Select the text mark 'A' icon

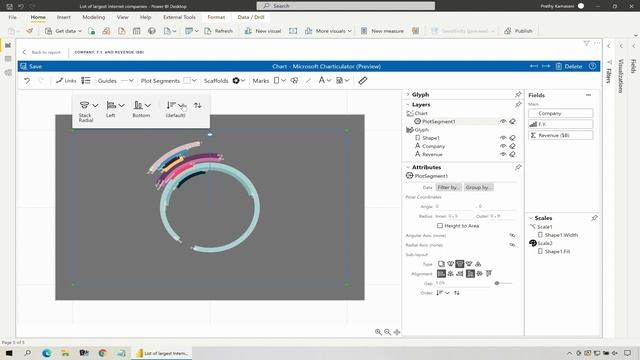coord(322,81)
